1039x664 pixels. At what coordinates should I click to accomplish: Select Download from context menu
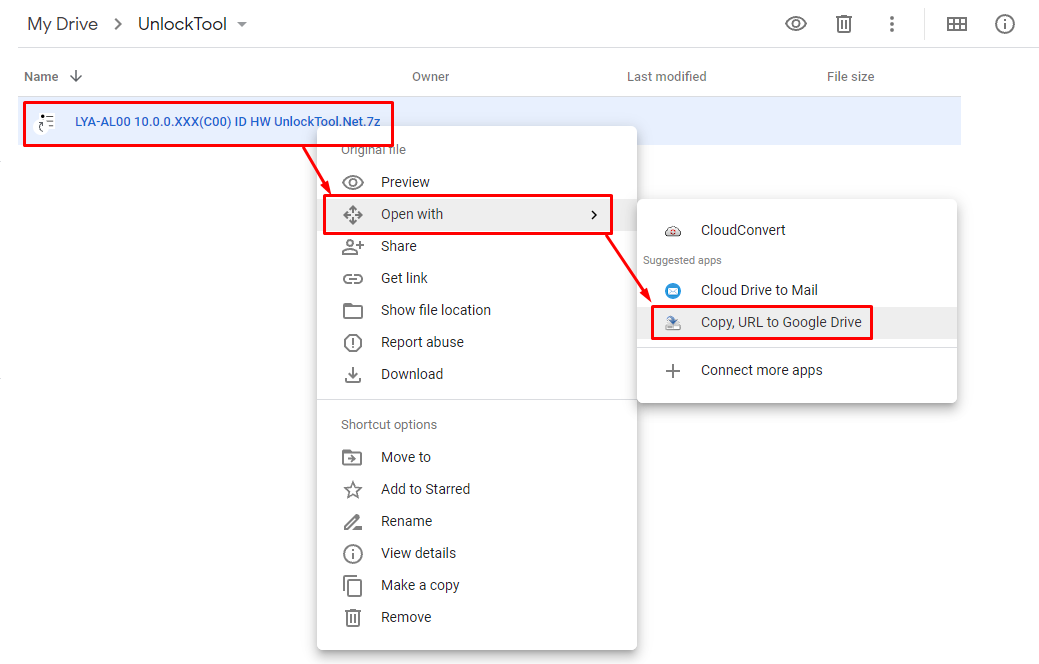tap(476, 374)
